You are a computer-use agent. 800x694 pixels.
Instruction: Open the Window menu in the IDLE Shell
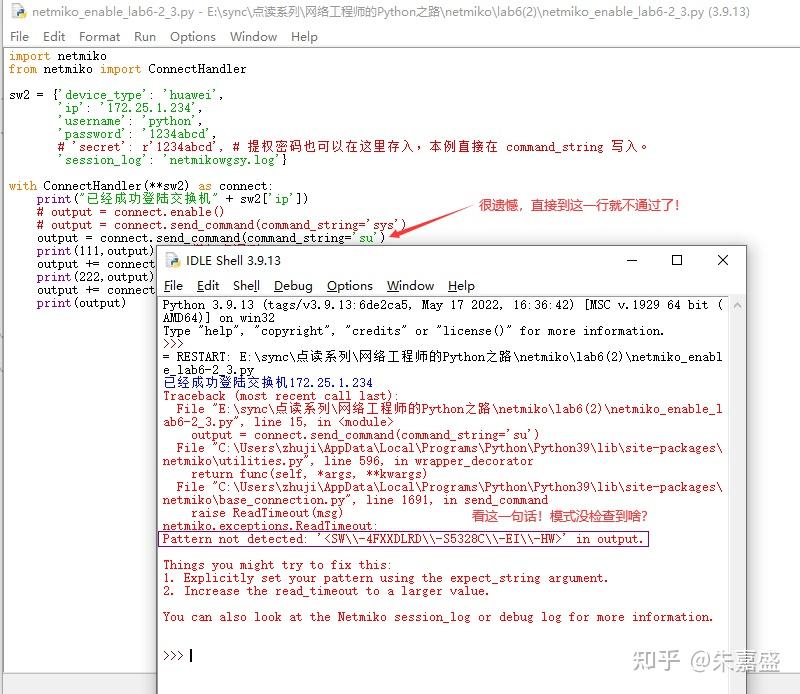point(410,285)
